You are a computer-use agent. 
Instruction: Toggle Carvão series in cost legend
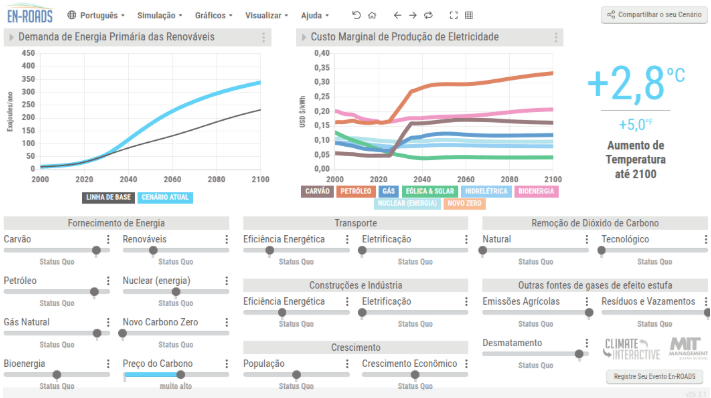pyautogui.click(x=317, y=191)
